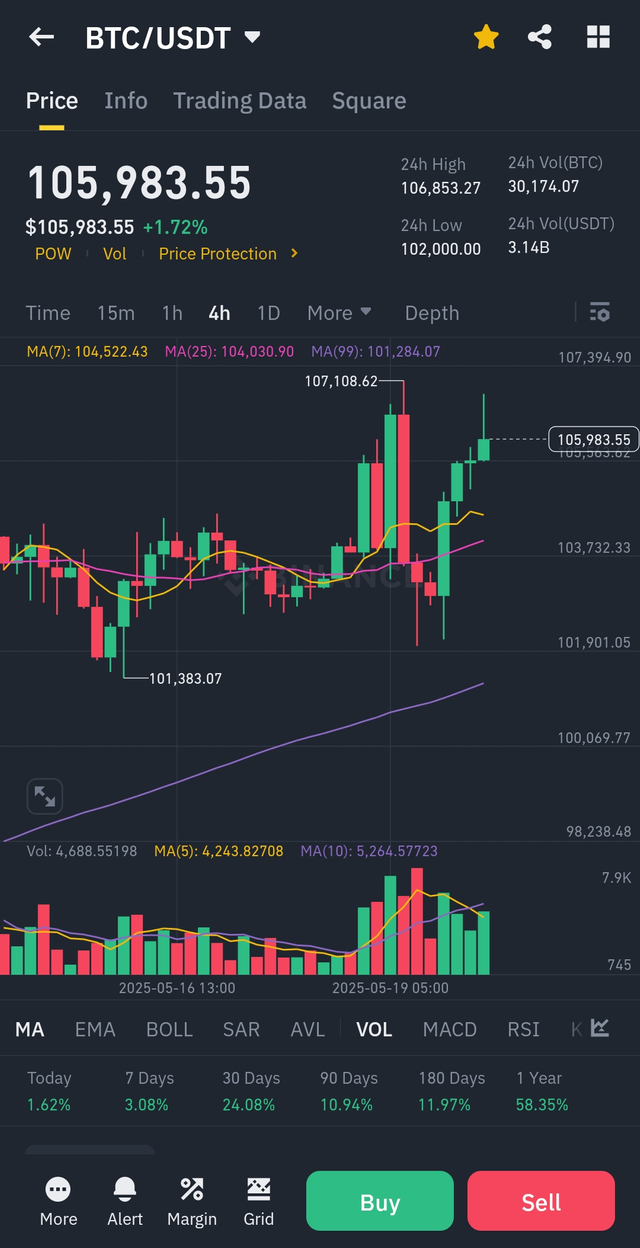Open the indicator chart settings icon
This screenshot has width=640, height=1248.
click(600, 1028)
